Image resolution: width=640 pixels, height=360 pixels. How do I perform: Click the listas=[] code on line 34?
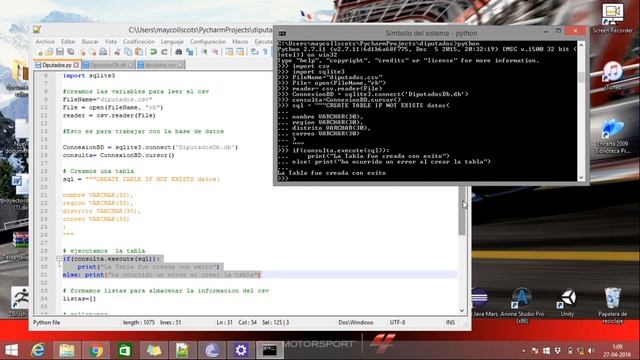coord(80,299)
